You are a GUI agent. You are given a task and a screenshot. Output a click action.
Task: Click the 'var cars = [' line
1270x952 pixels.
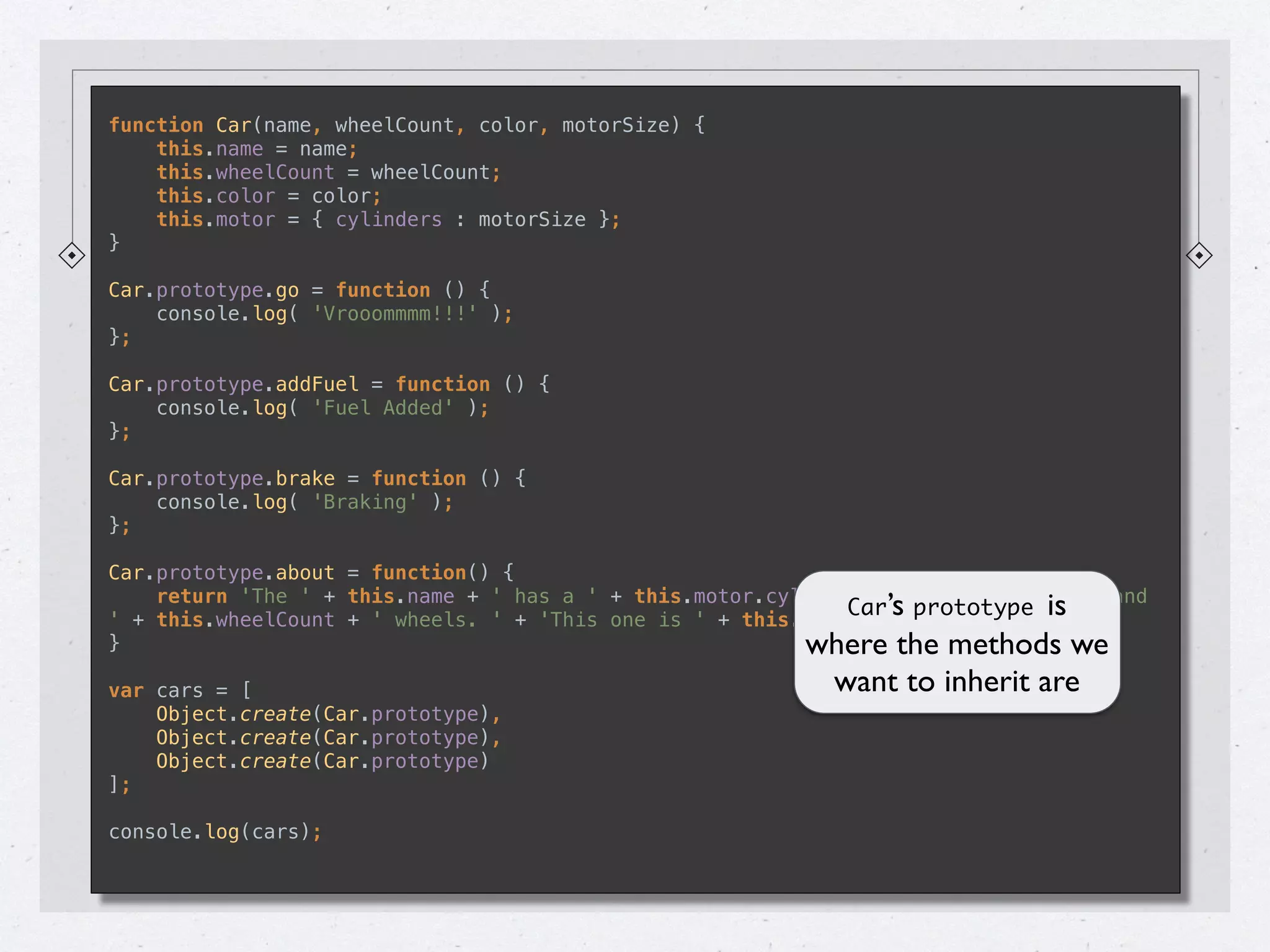tap(180, 690)
